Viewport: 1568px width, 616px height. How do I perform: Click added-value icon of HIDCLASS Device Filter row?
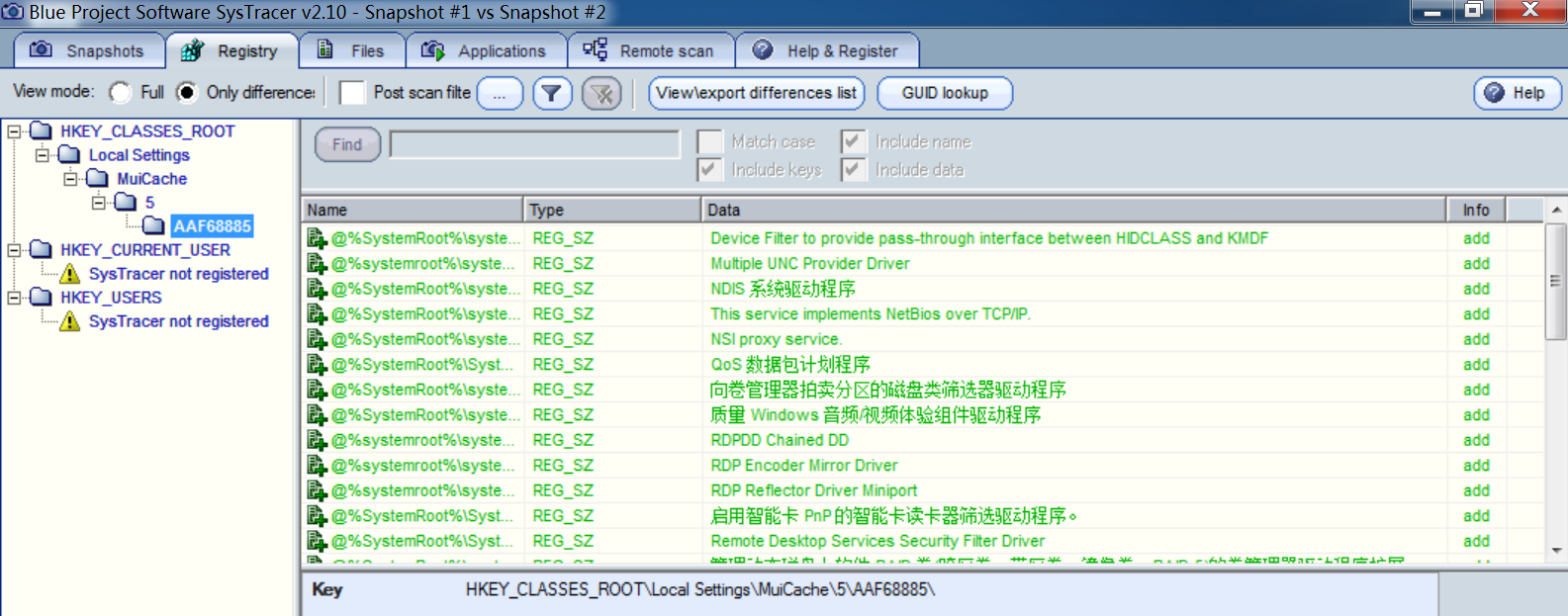317,238
